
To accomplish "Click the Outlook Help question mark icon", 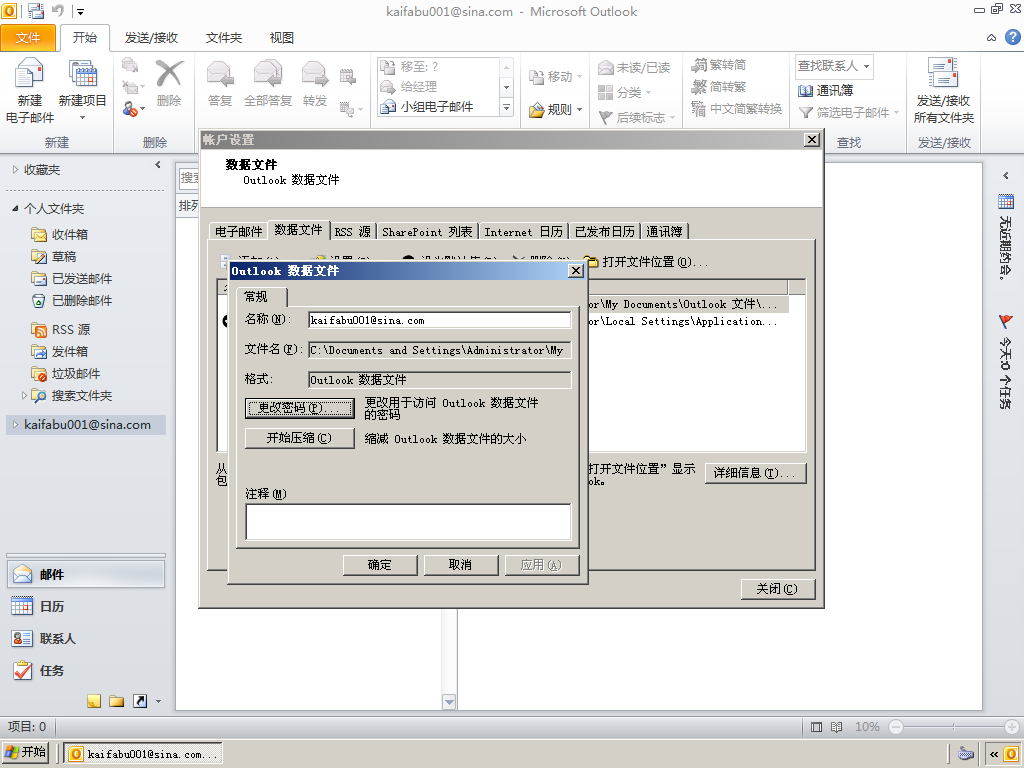I will [1012, 37].
